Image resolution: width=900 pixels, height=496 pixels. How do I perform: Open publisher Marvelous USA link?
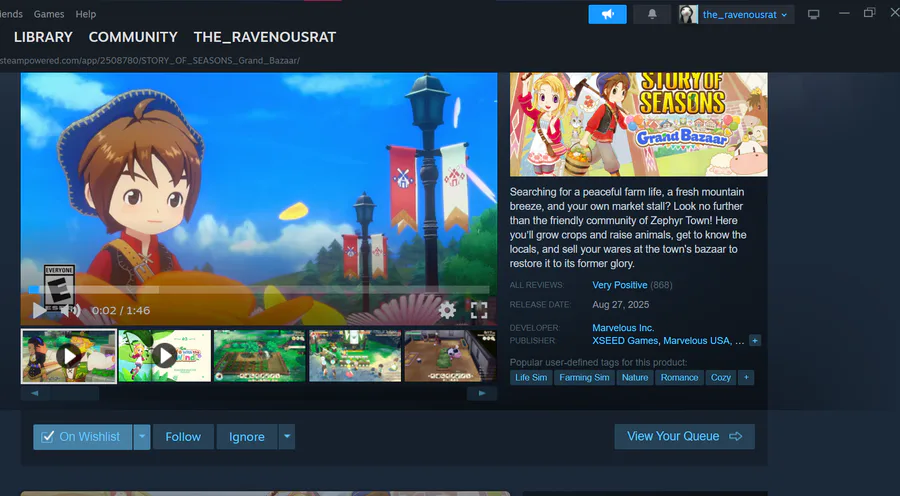coord(696,340)
